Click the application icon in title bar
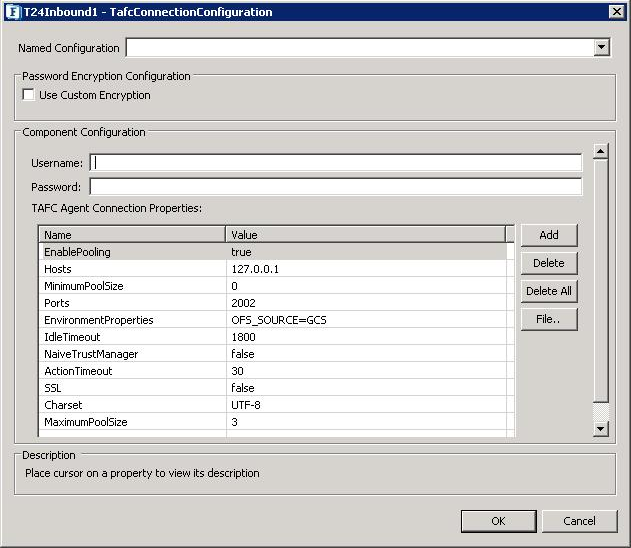Screen dimensions: 631x548 [12, 12]
